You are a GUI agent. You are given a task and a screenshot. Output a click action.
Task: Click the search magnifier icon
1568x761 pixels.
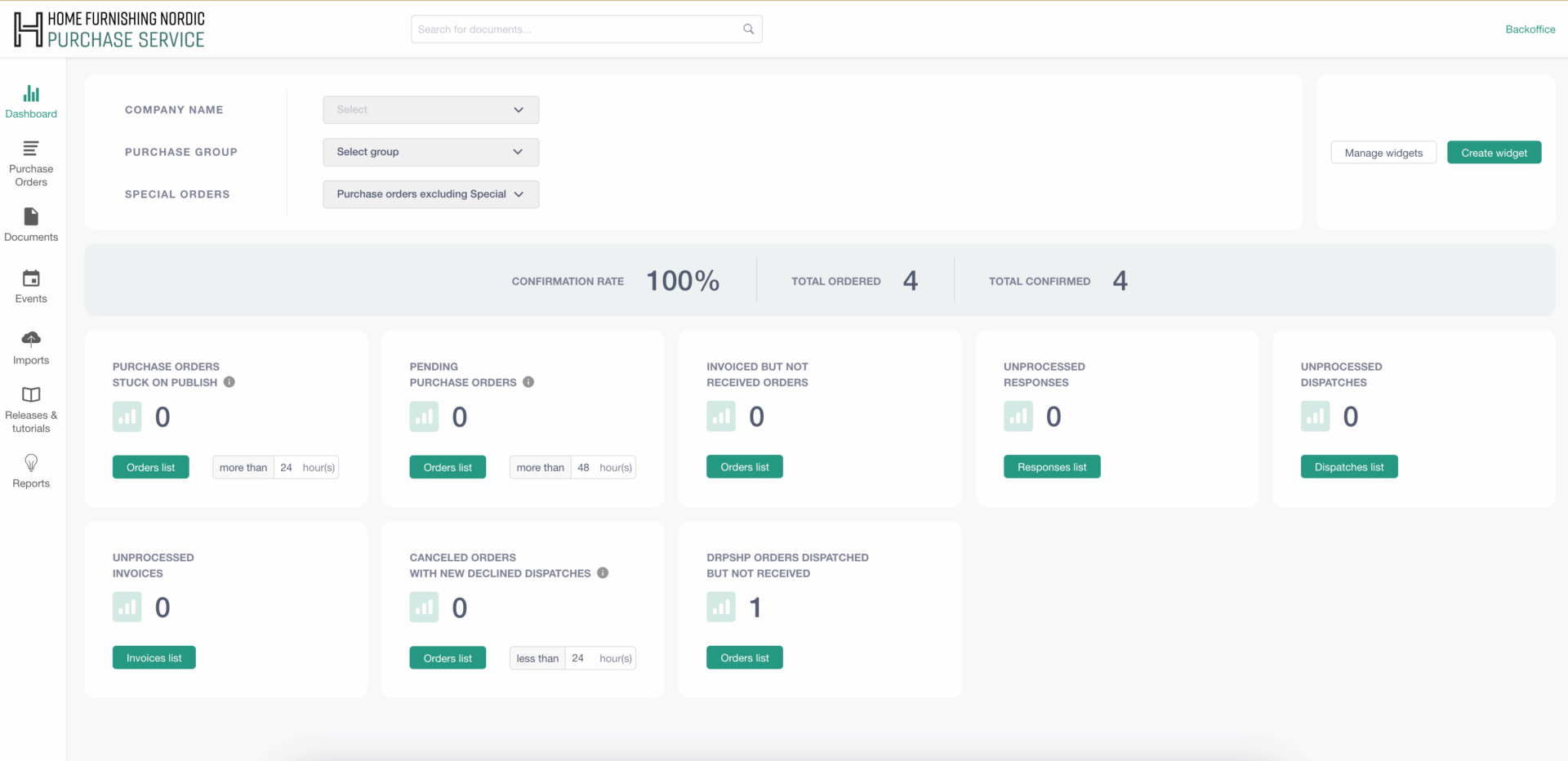[748, 29]
